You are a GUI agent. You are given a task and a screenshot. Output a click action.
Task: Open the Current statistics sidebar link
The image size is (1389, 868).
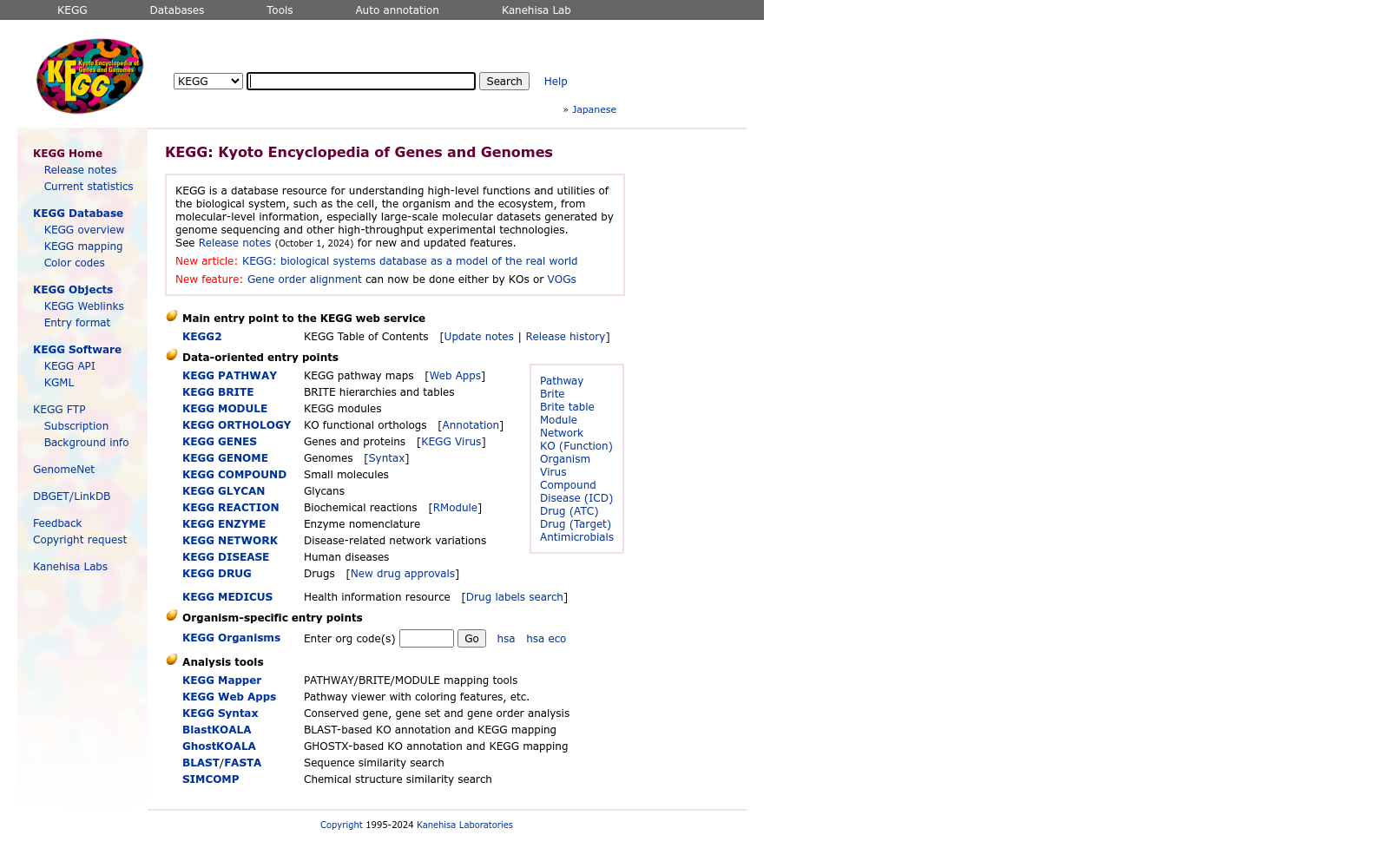(x=89, y=187)
